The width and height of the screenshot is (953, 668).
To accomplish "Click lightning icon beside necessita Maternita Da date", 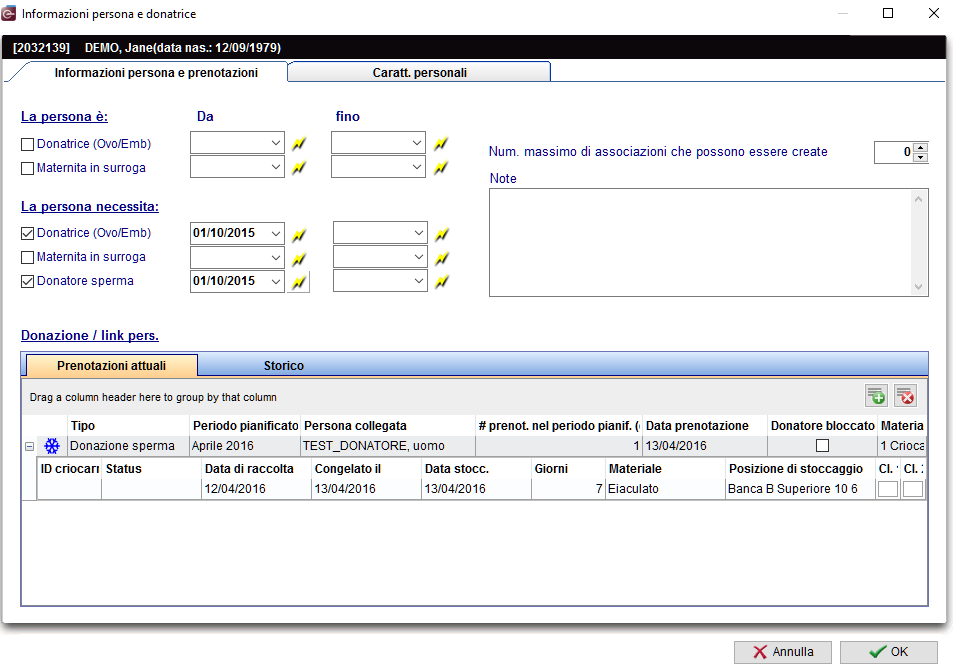I will [298, 258].
